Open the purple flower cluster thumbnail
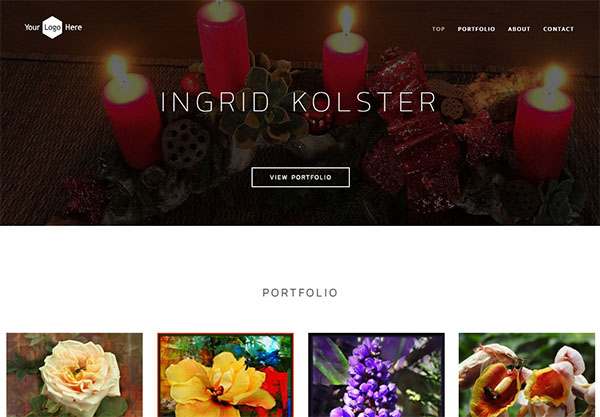Image resolution: width=600 pixels, height=417 pixels. (x=376, y=375)
